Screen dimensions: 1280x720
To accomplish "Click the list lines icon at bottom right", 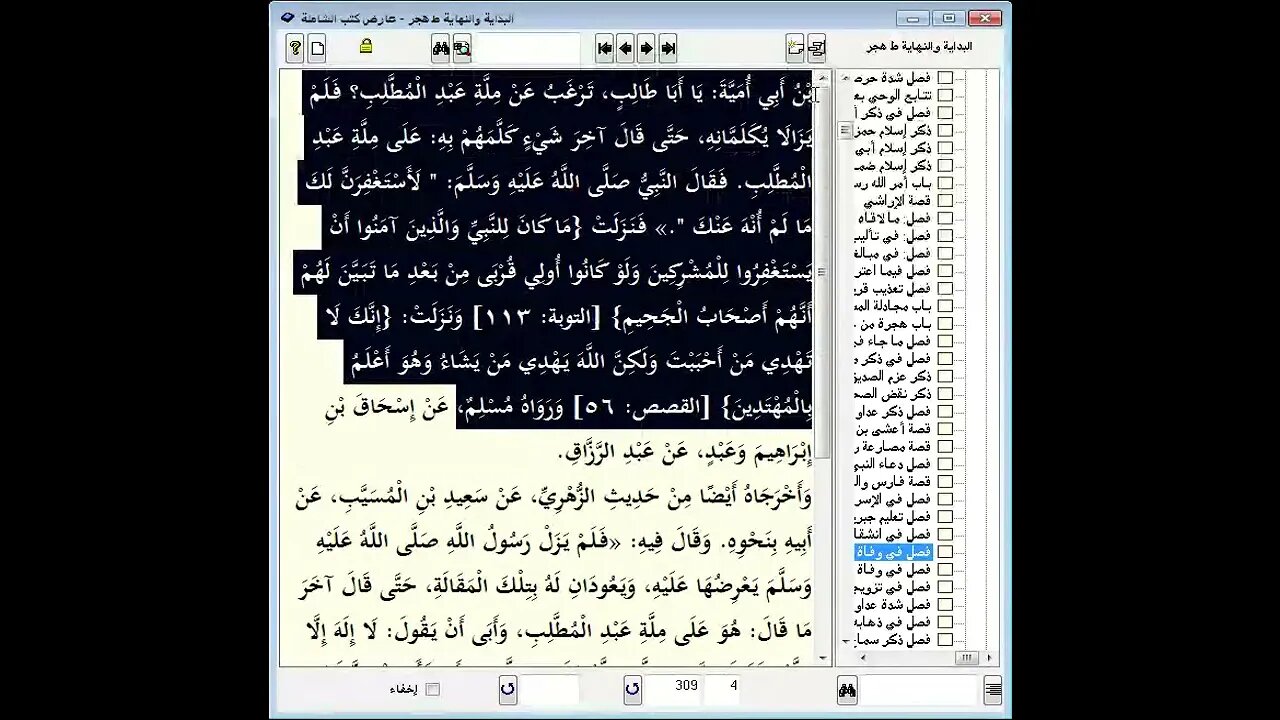I will point(993,689).
